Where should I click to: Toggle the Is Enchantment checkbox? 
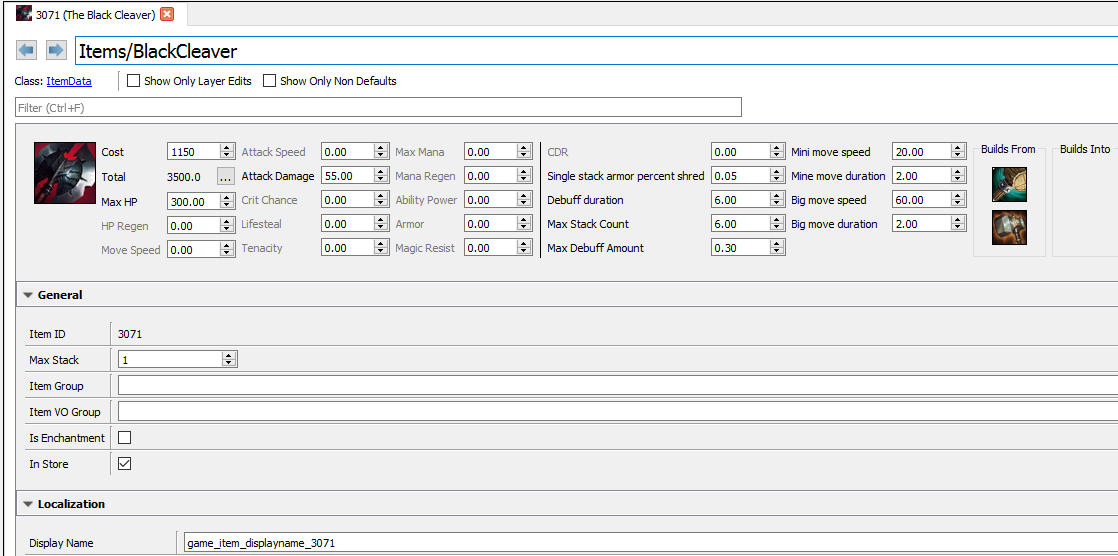pos(125,438)
